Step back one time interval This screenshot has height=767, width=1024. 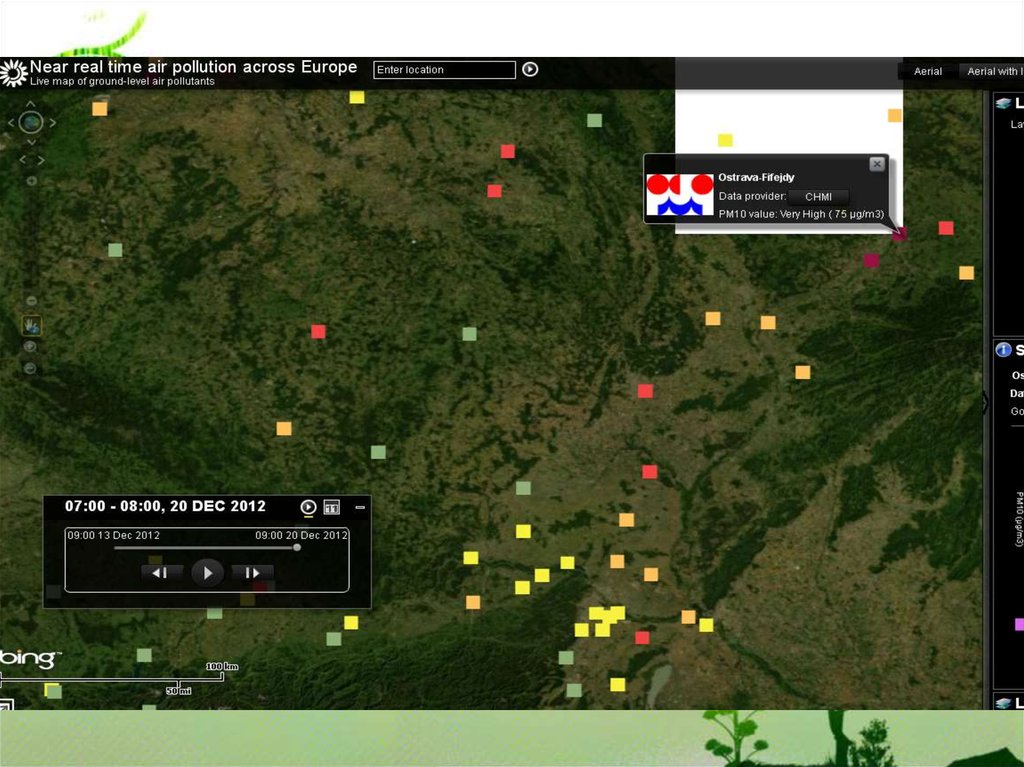[x=161, y=573]
